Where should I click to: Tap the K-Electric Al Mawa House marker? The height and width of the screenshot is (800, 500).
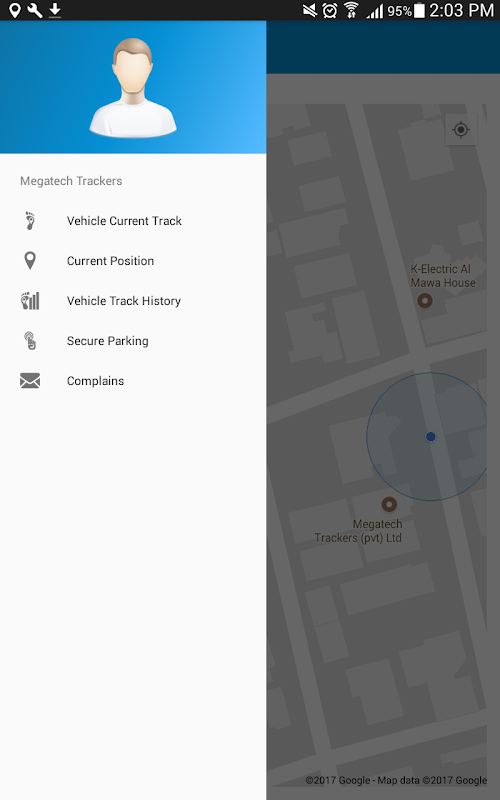point(424,301)
